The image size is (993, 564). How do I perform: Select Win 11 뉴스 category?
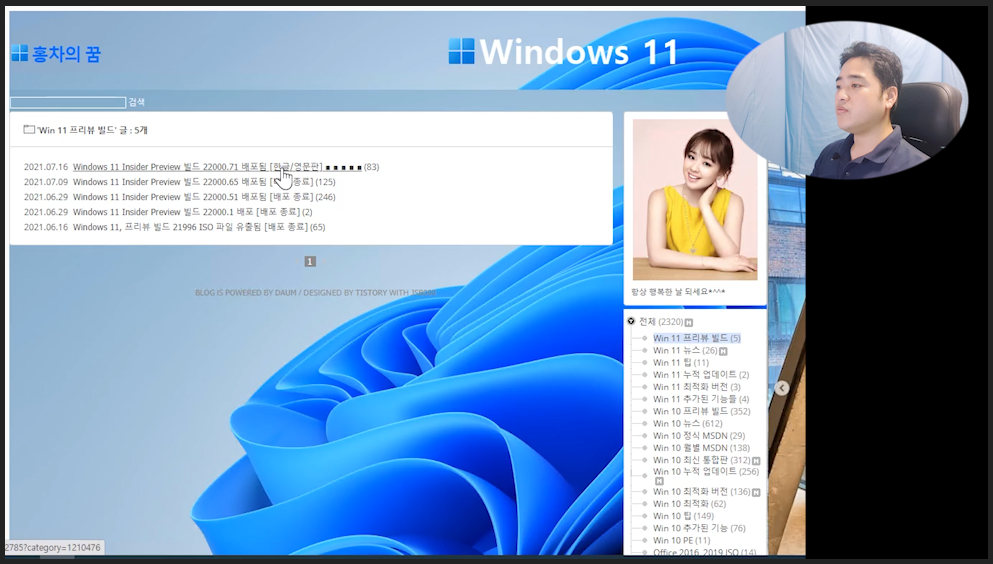pyautogui.click(x=685, y=350)
